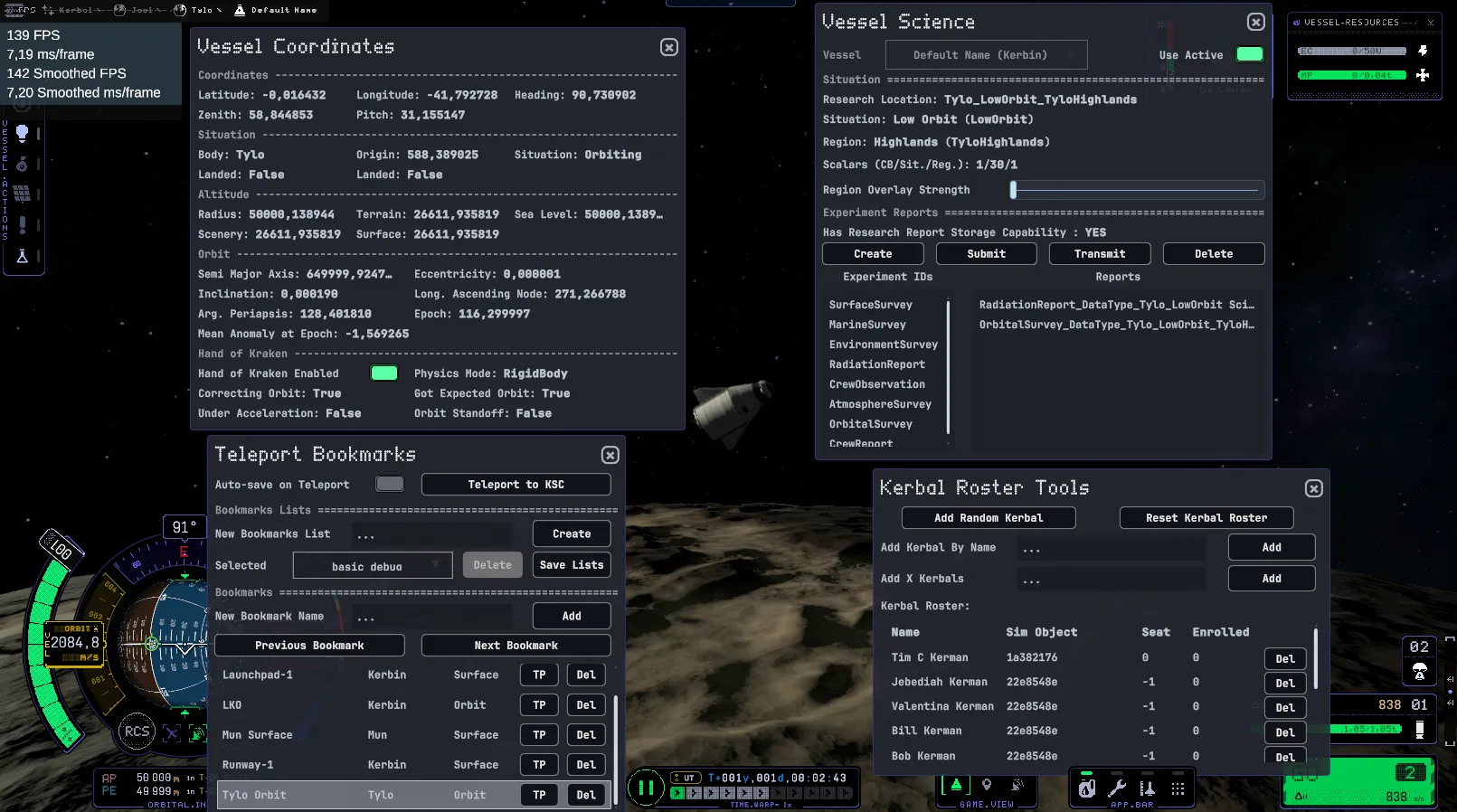The width and height of the screenshot is (1457, 812).
Task: Click the pause game button
Action: tap(646, 788)
